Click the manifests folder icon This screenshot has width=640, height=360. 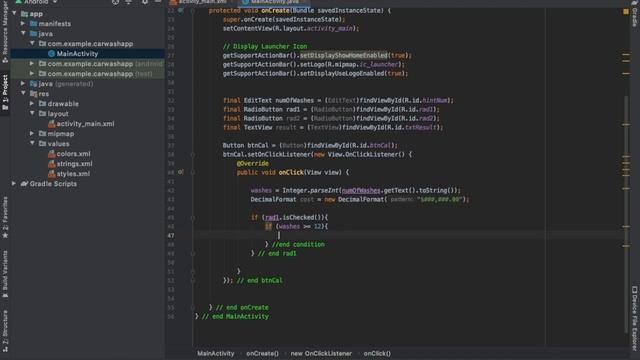(33, 24)
